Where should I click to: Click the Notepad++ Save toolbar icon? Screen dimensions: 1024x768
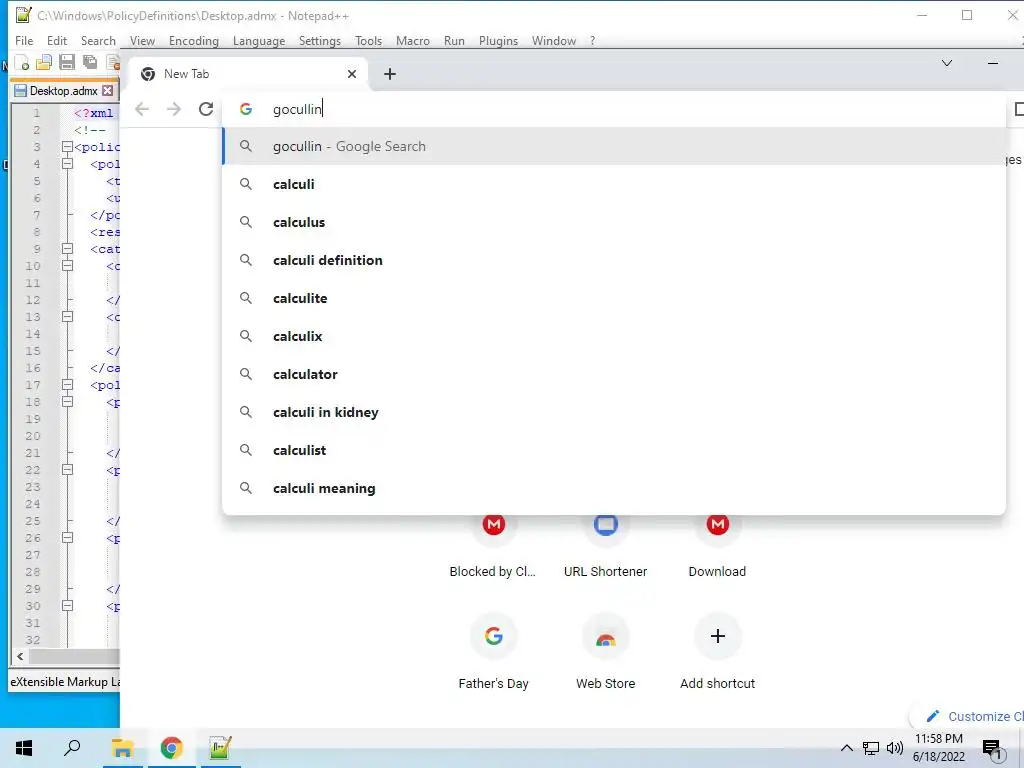67,63
